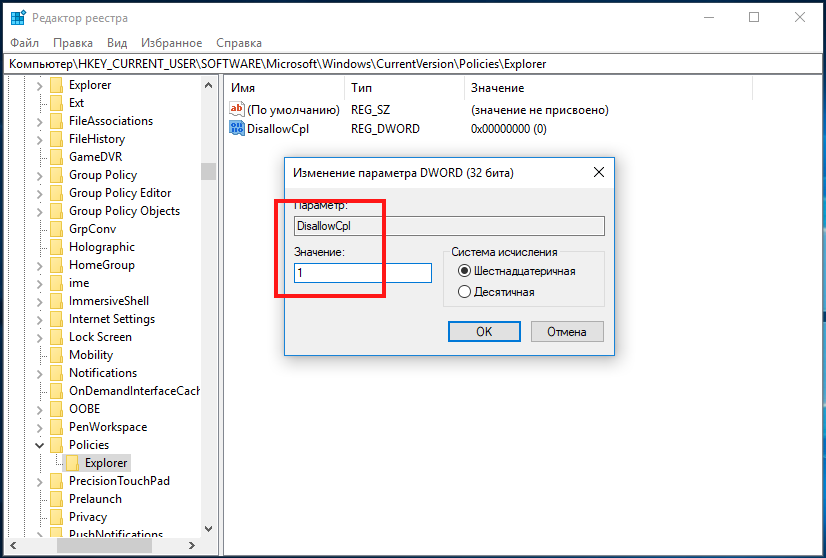
Task: Expand the Internet Settings node
Action: (x=40, y=319)
